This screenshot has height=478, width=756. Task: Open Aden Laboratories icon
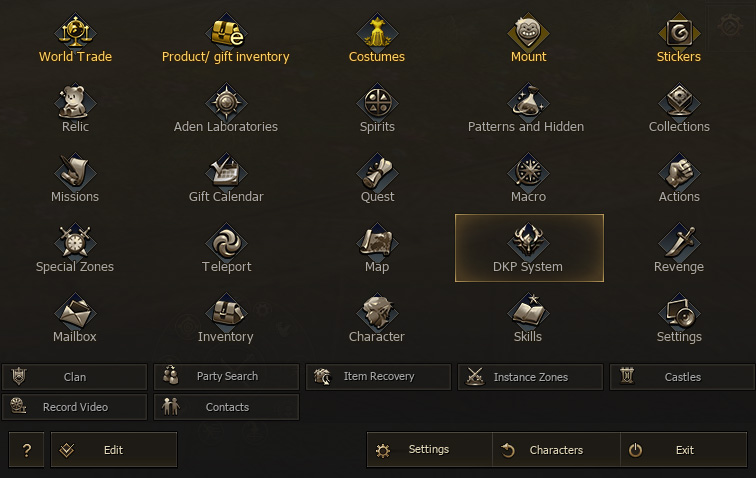[226, 102]
